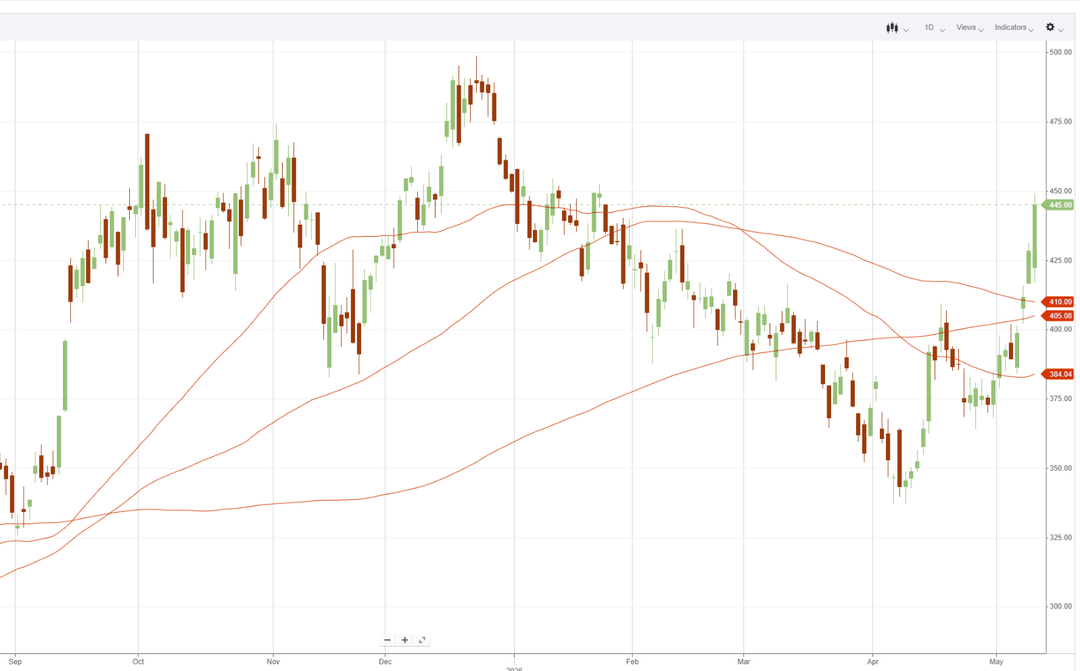Click the green 445.00 last price label
The width and height of the screenshot is (1080, 671).
[x=1059, y=205]
